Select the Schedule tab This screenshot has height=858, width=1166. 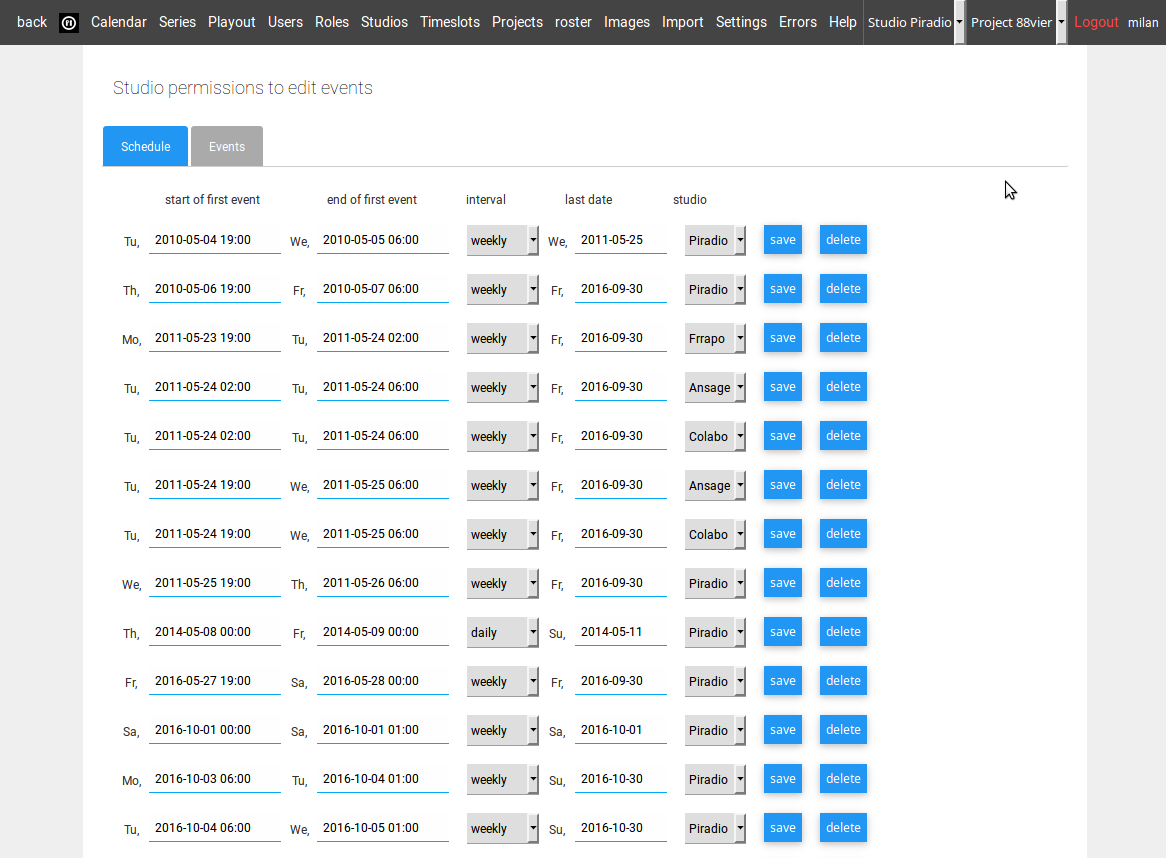pyautogui.click(x=145, y=146)
